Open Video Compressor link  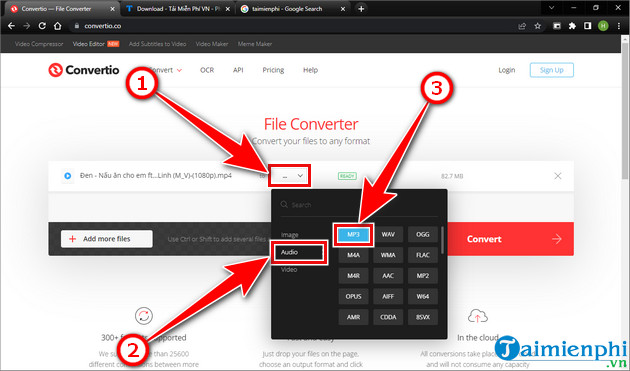39,44
